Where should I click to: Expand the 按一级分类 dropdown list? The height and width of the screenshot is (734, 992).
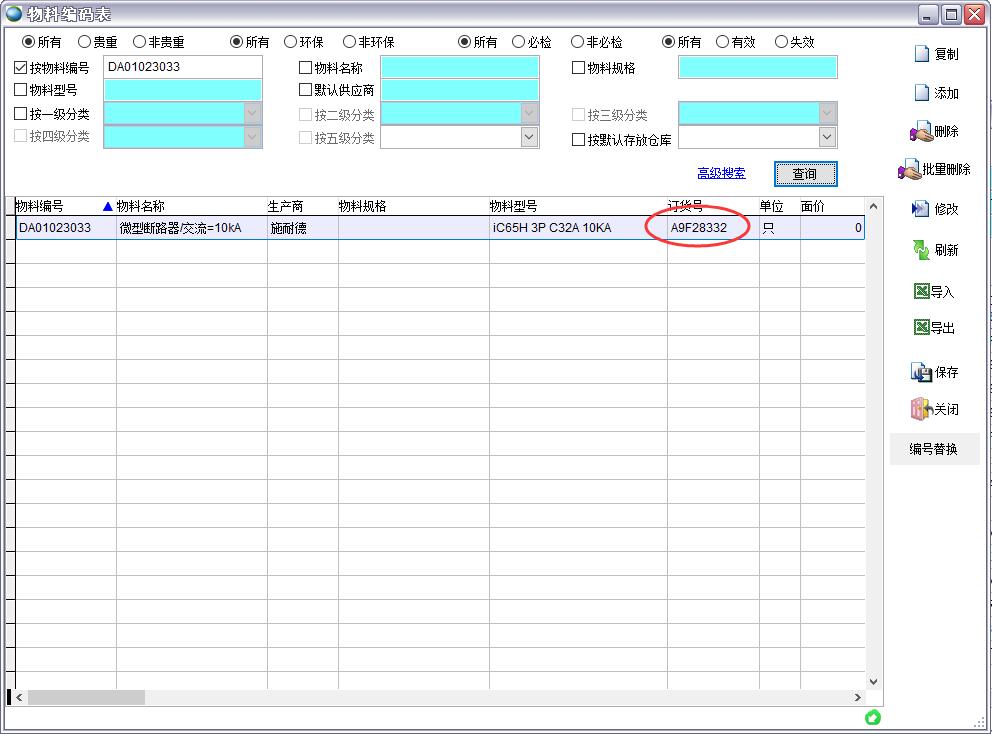click(252, 114)
